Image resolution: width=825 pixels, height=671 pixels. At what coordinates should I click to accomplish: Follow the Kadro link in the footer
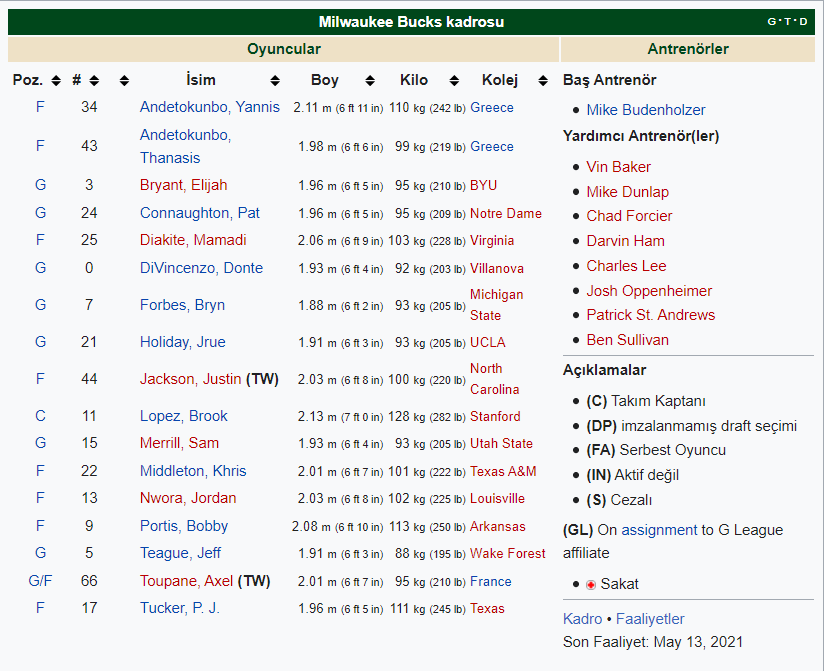click(x=582, y=619)
